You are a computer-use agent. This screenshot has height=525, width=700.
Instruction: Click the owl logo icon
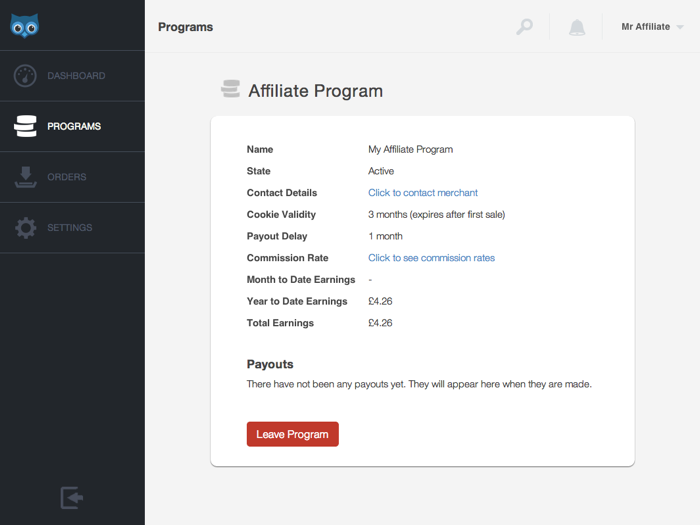click(25, 26)
